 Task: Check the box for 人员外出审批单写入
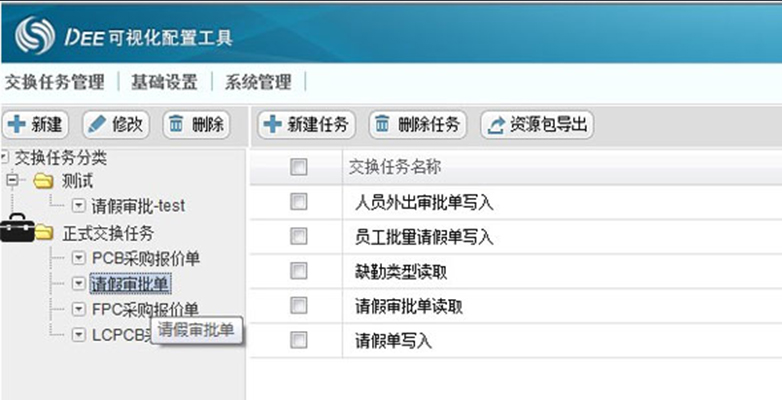click(x=298, y=202)
